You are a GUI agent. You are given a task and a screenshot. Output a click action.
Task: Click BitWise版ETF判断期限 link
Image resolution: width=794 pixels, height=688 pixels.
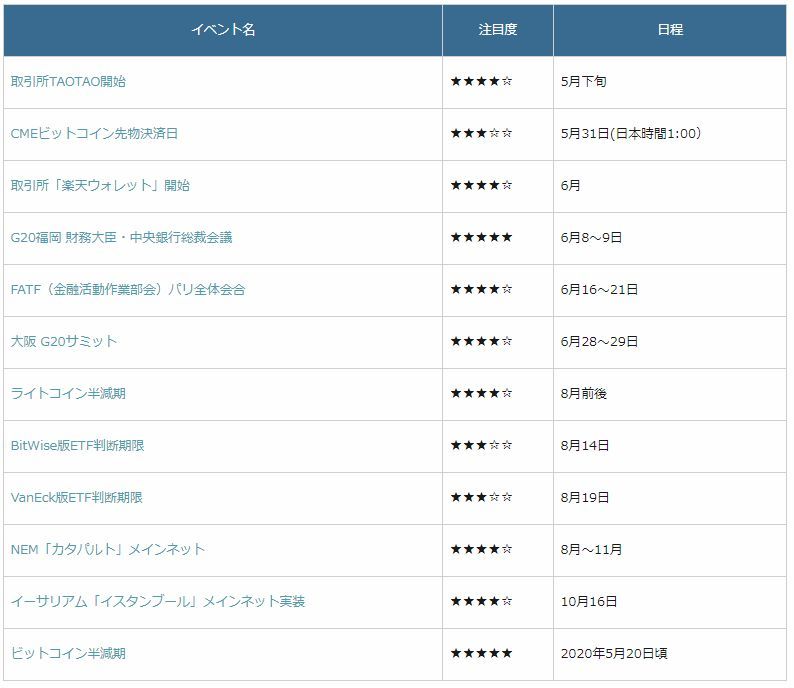click(77, 446)
